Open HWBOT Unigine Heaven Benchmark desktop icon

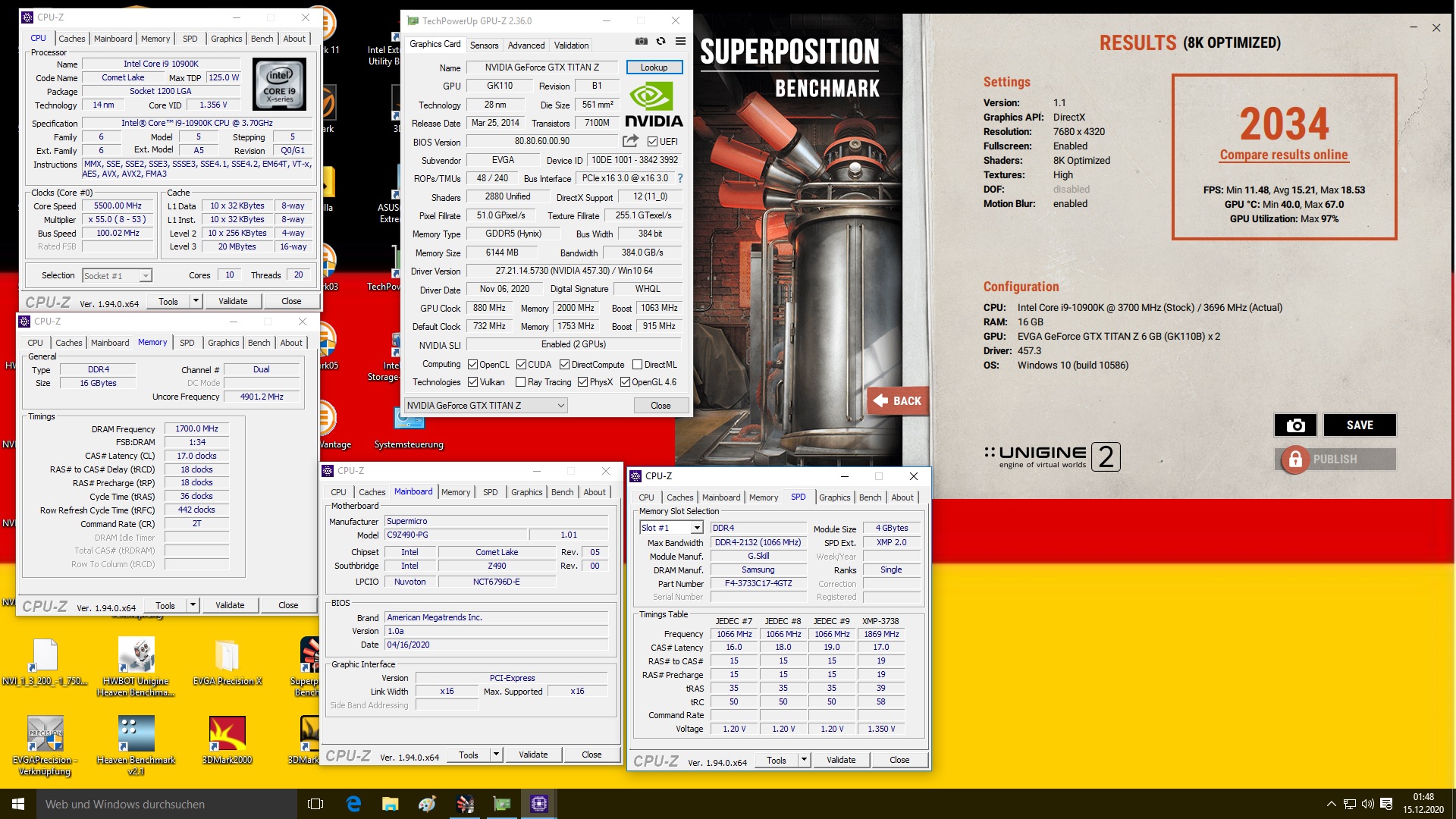[x=136, y=667]
